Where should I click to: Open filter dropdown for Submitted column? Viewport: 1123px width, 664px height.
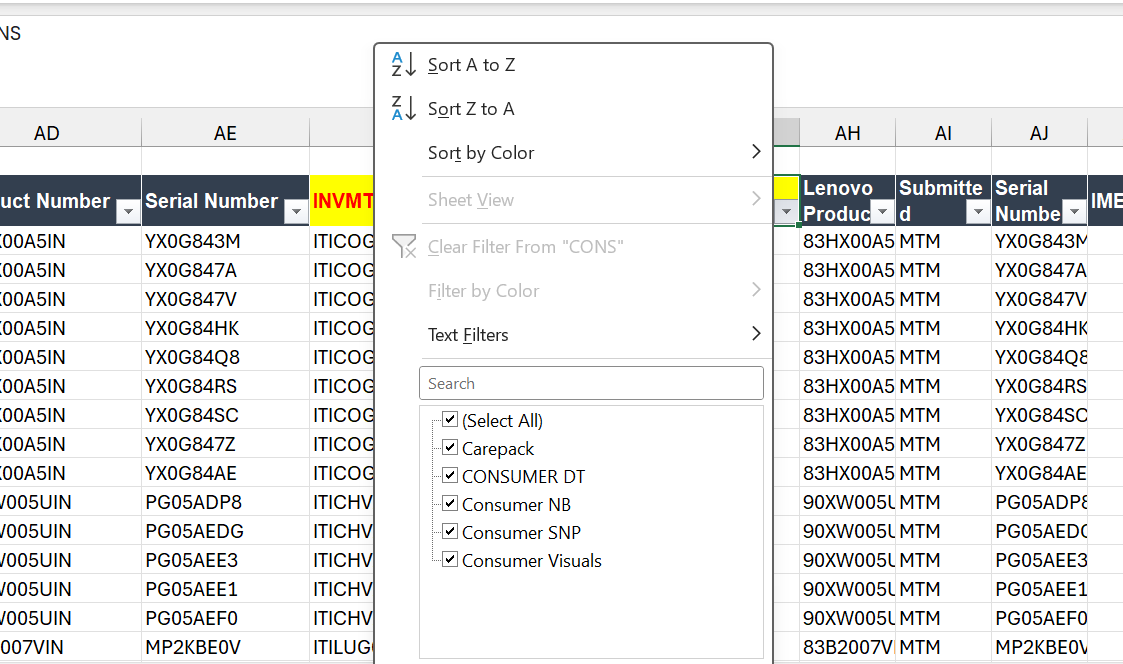(977, 212)
